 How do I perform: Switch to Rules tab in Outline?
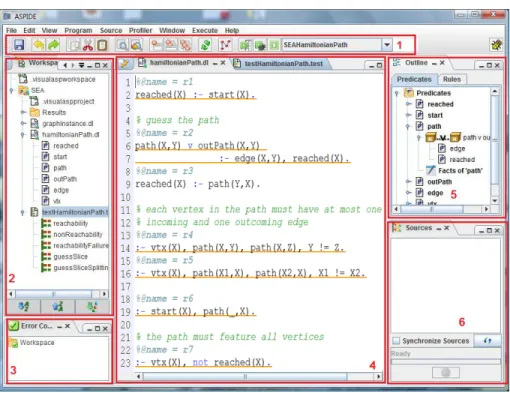[x=452, y=79]
